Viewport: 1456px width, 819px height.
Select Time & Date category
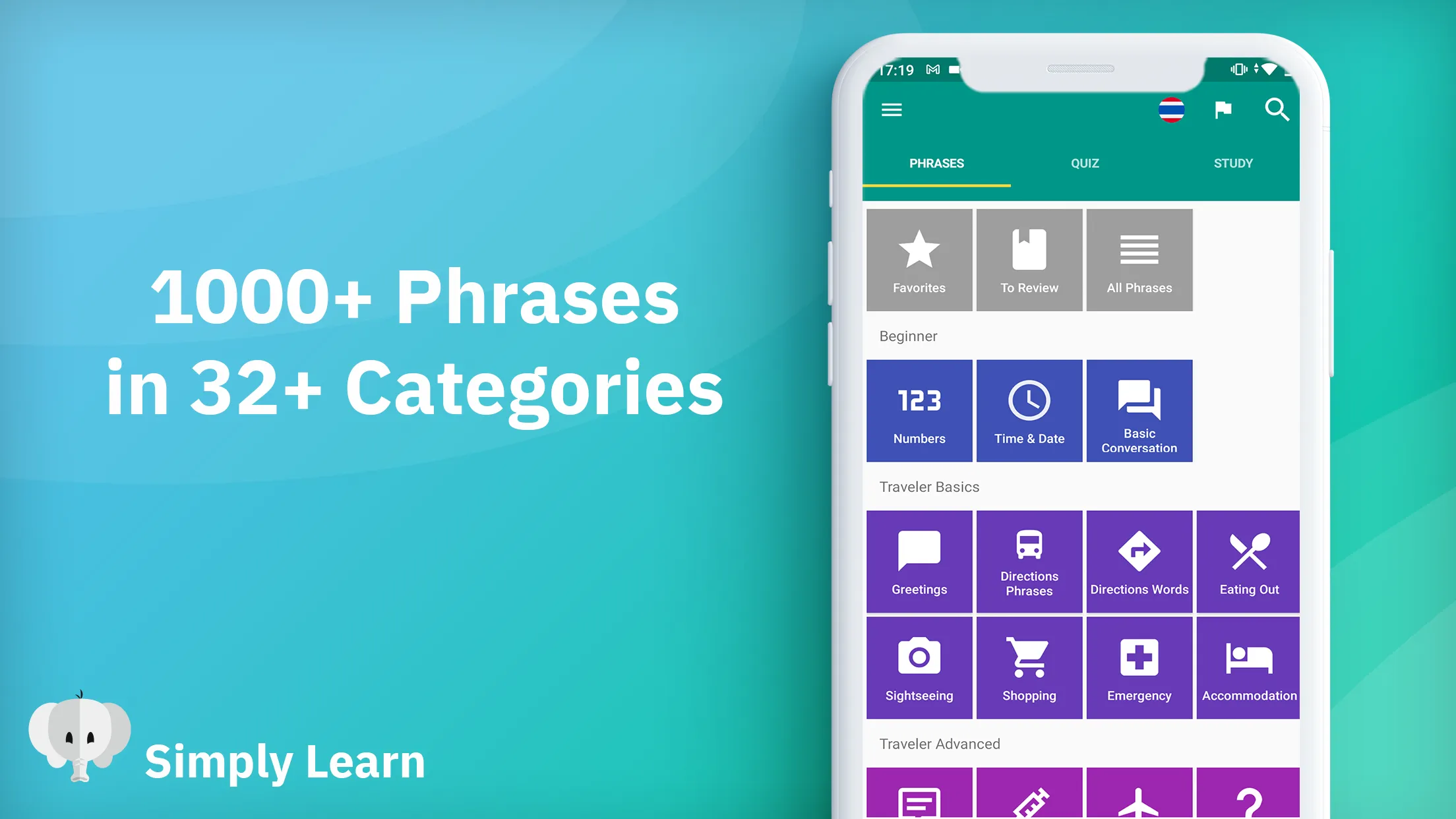tap(1029, 410)
